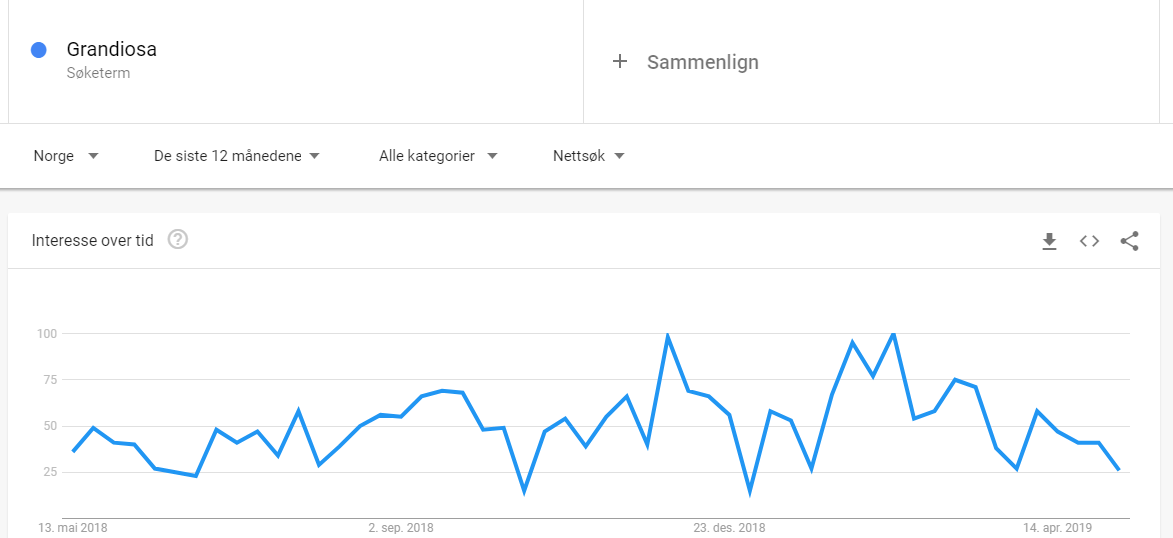Click the Søketerm label under Grandiosa
The width and height of the screenshot is (1173, 538).
click(x=98, y=74)
